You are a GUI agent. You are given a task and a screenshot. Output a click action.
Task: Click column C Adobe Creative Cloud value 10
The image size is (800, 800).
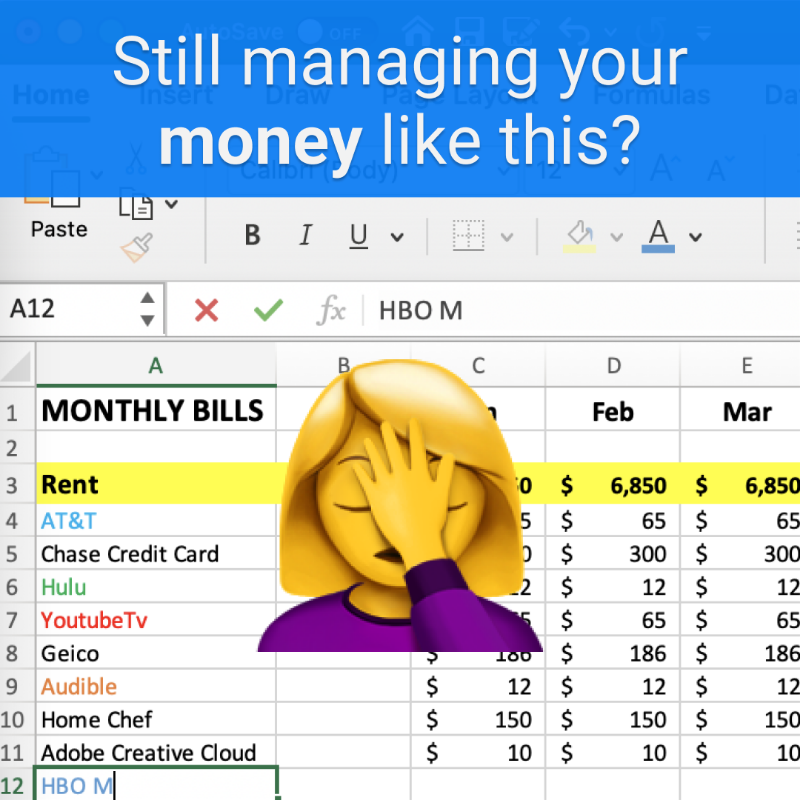[x=478, y=753]
